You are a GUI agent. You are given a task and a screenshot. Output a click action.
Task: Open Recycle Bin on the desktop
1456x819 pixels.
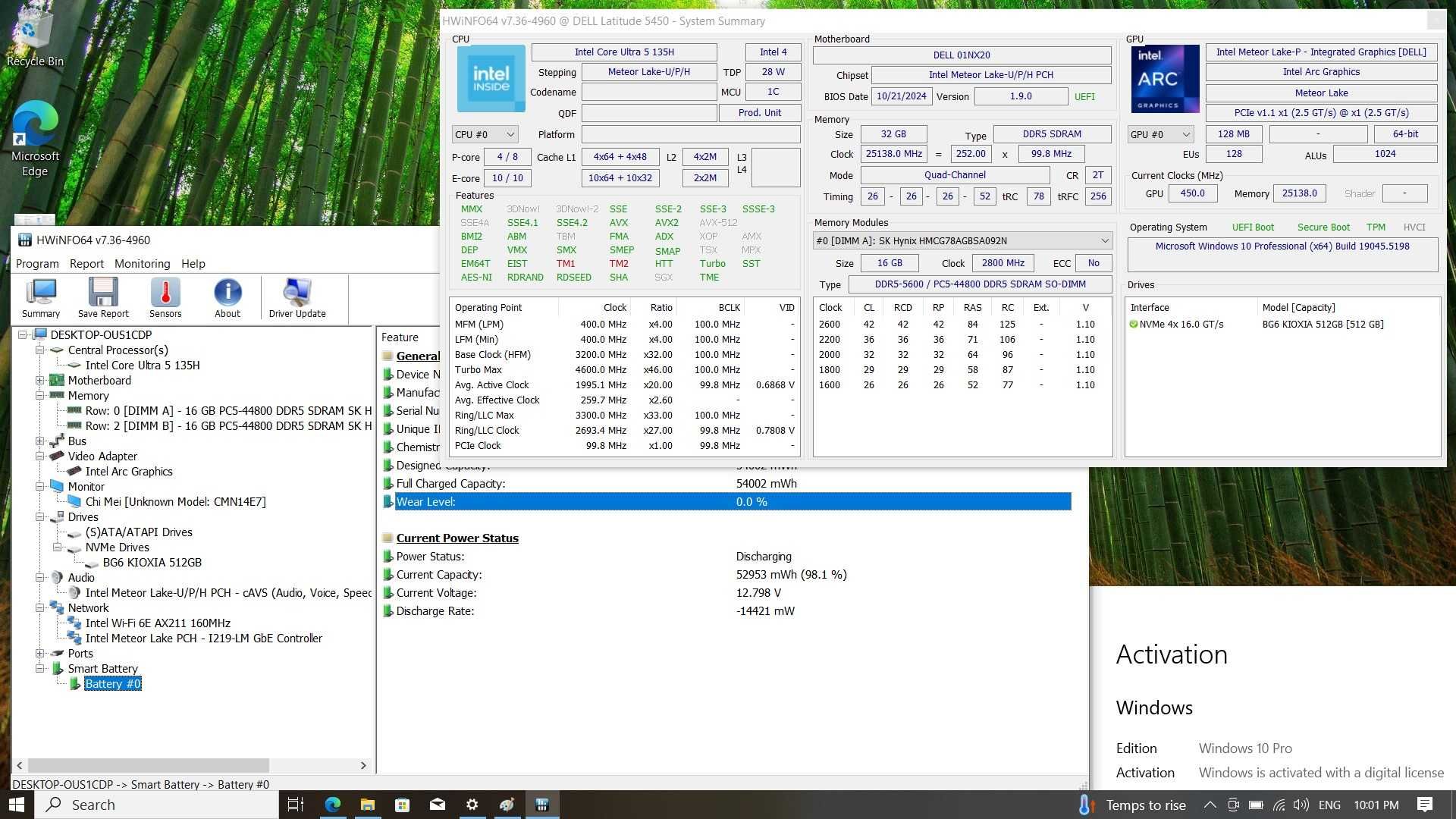pyautogui.click(x=35, y=38)
